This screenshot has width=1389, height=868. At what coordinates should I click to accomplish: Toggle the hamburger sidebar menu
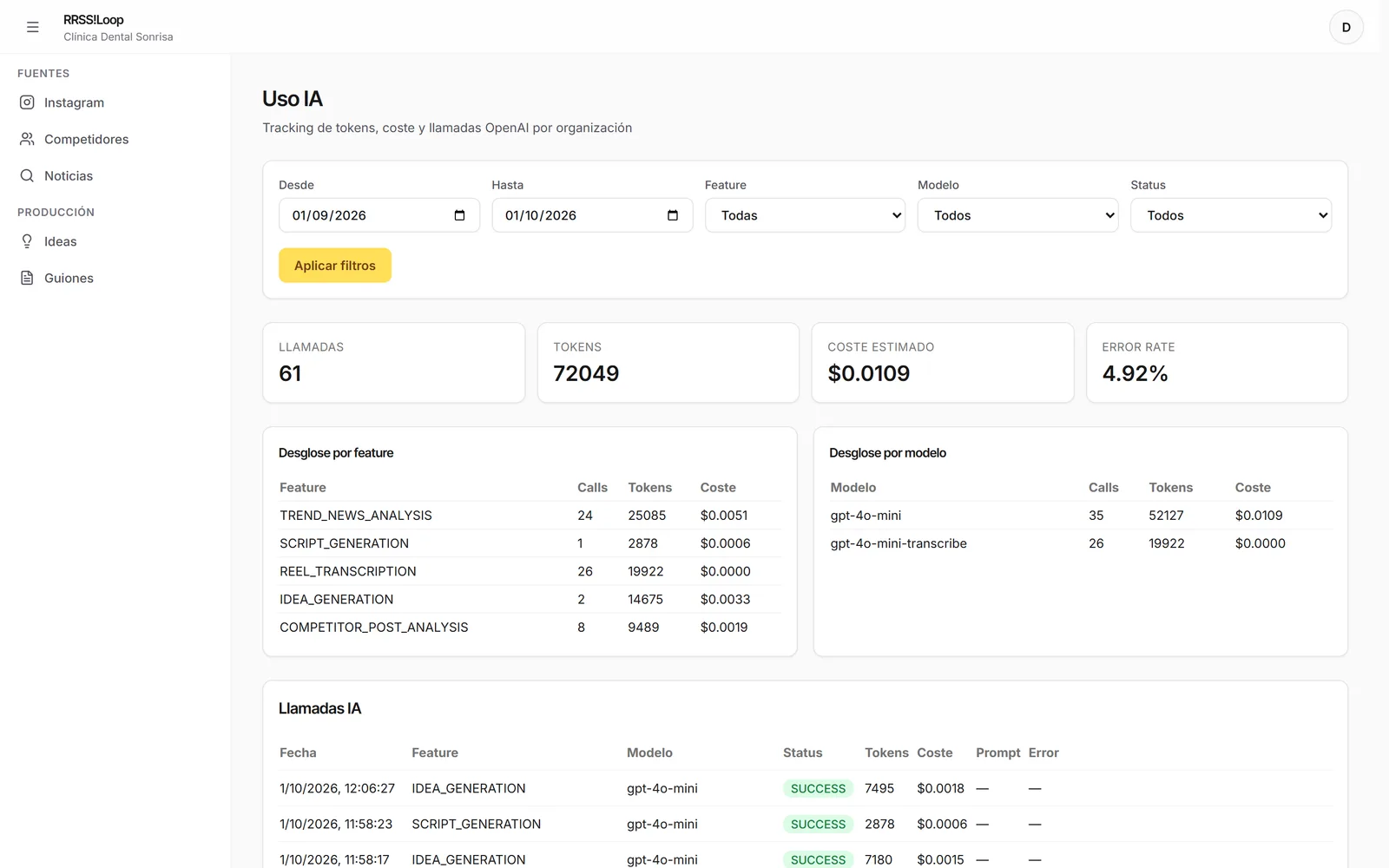point(33,27)
